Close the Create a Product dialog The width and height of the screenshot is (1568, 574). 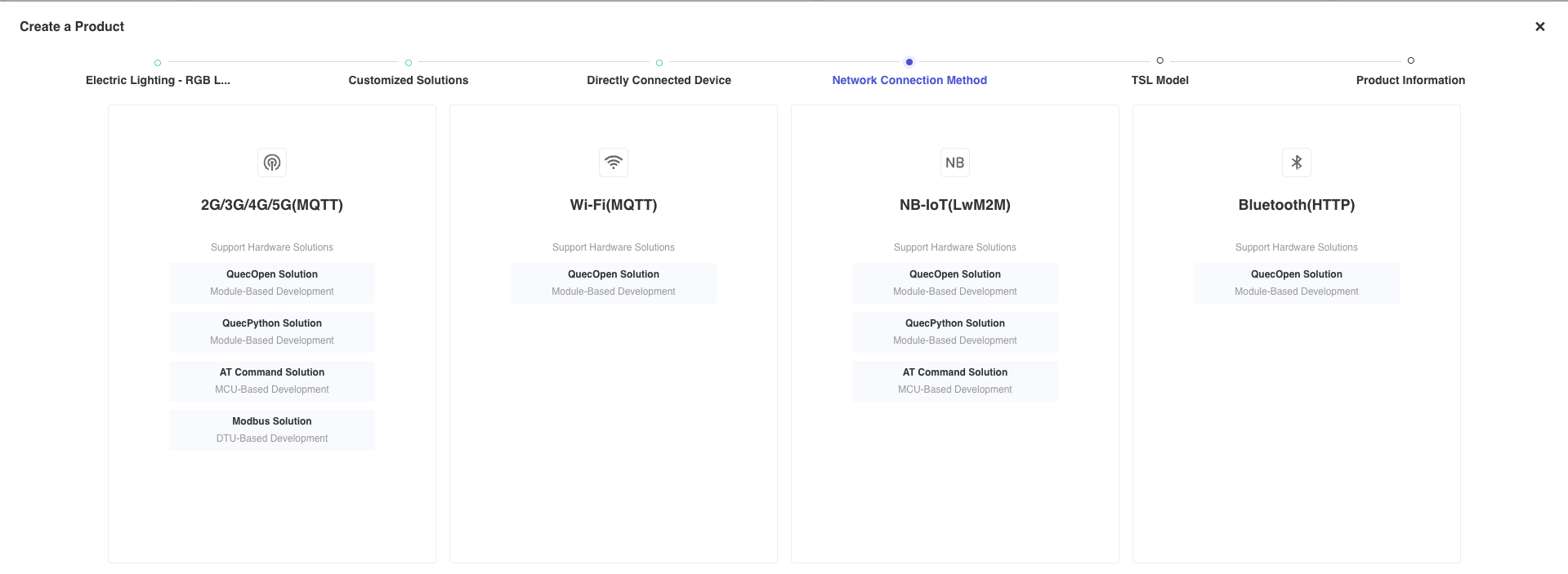(x=1540, y=26)
